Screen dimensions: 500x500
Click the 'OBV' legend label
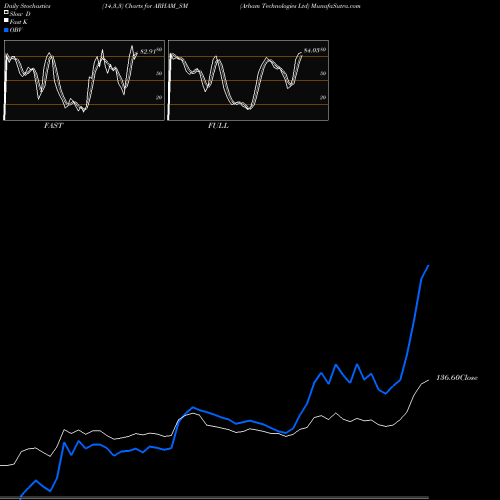(16, 30)
